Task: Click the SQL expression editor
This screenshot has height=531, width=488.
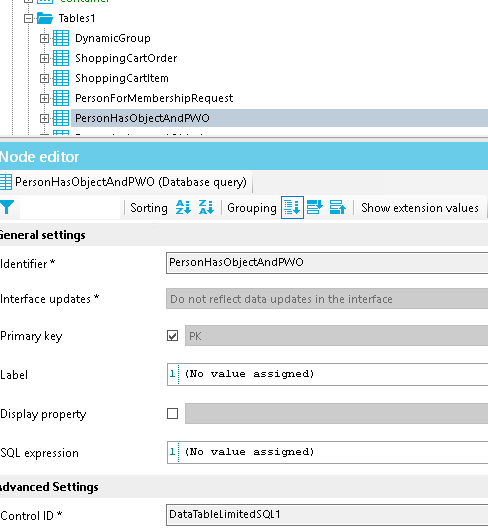Action: click(327, 452)
